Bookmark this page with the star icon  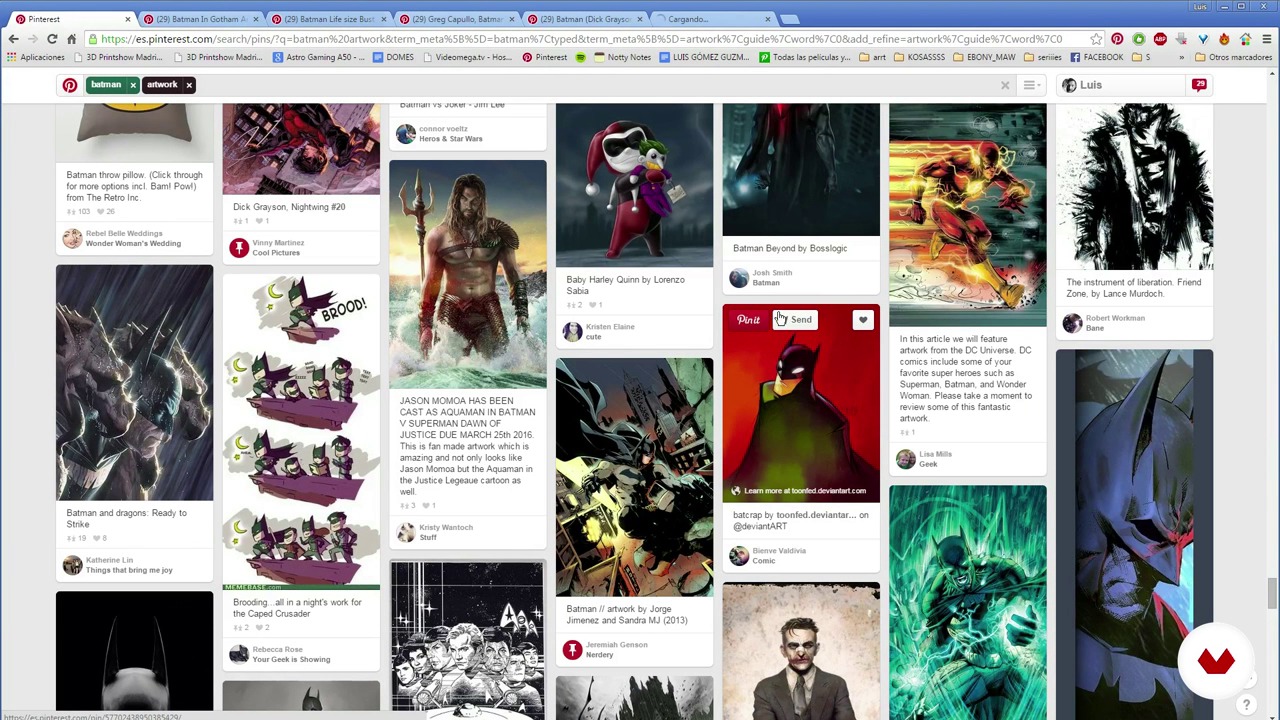tap(1096, 39)
